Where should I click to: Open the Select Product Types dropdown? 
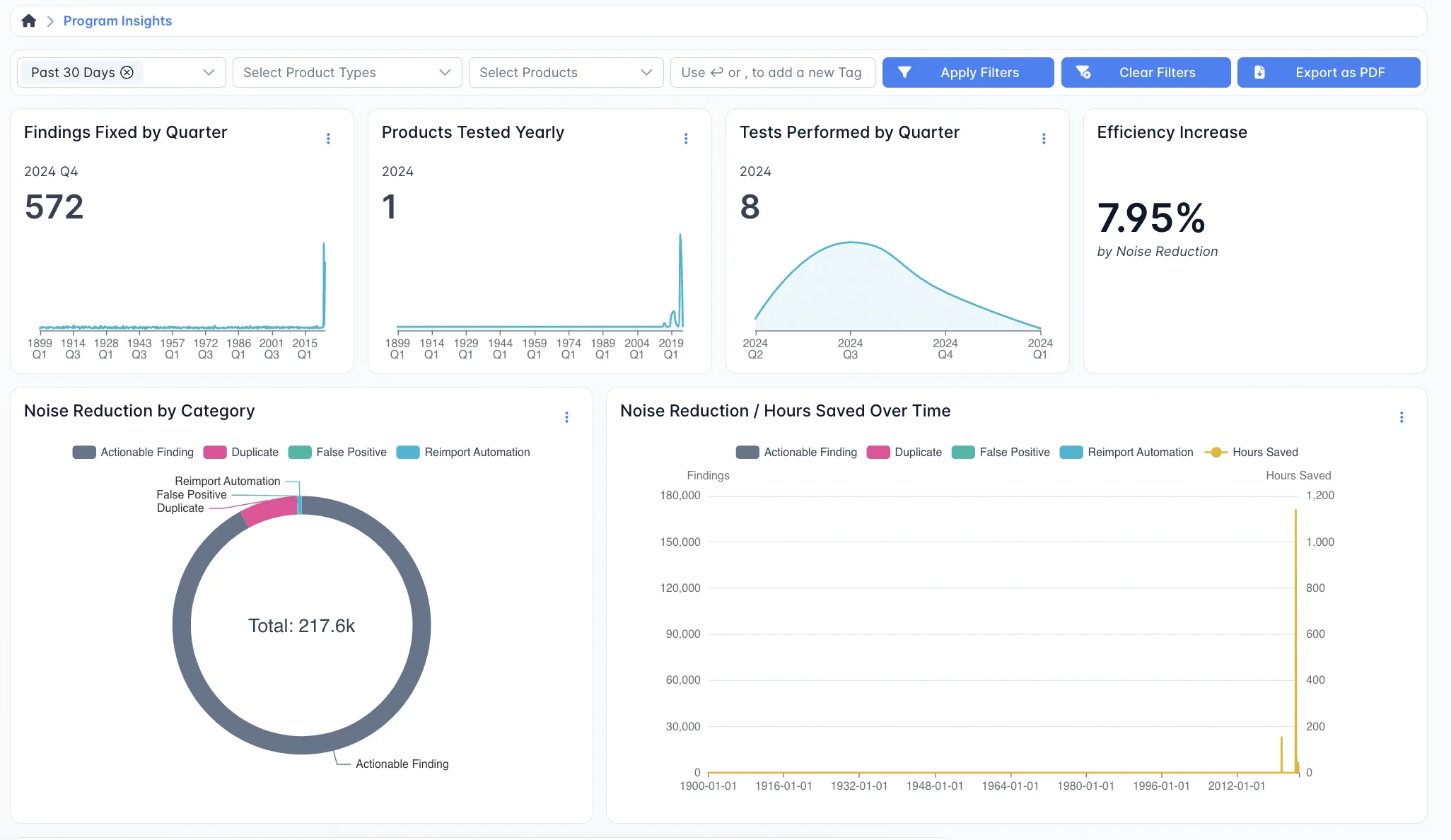pos(346,72)
